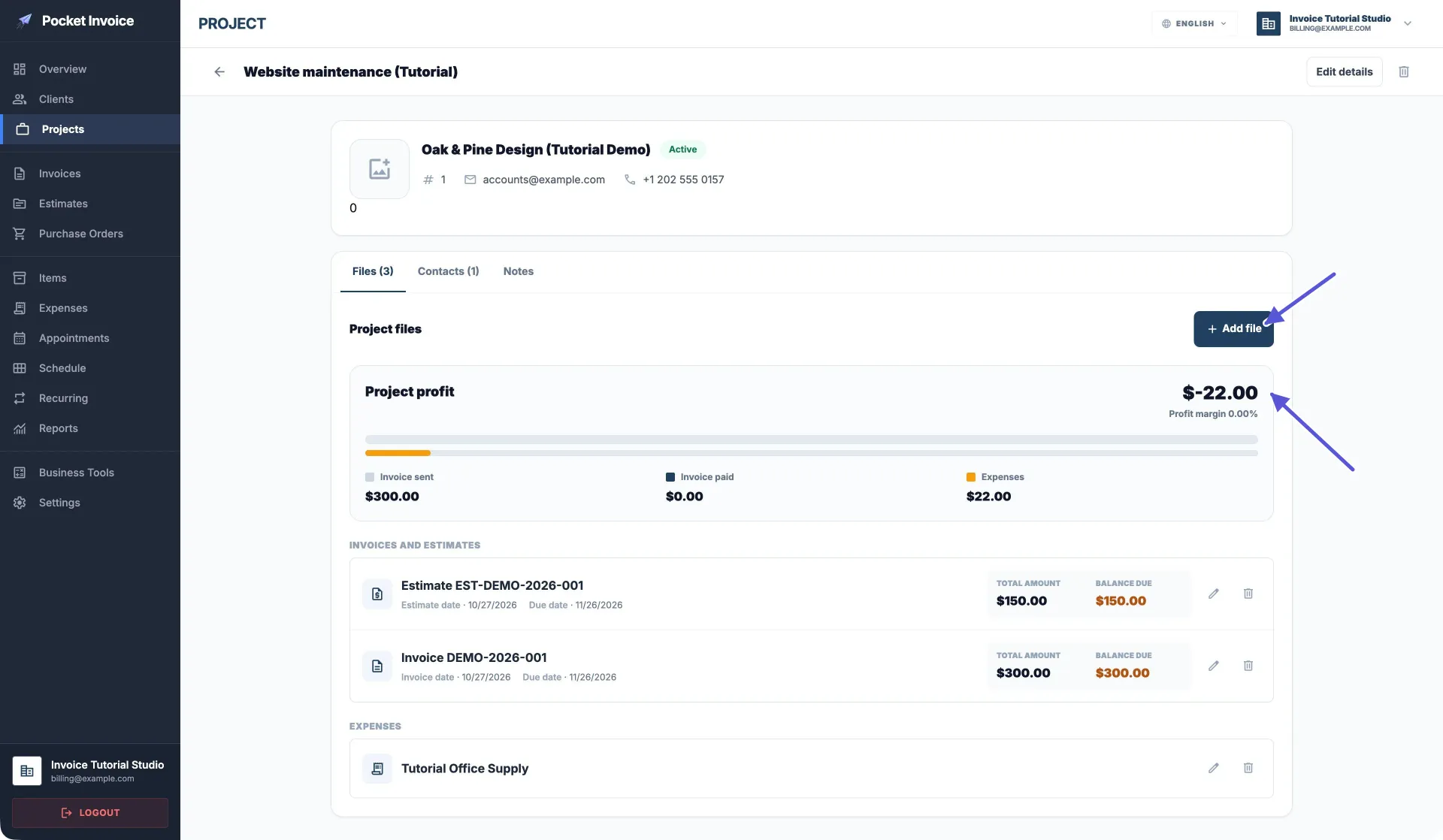Click the company building icon in header
Viewport: 1443px width, 840px height.
pyautogui.click(x=1269, y=23)
